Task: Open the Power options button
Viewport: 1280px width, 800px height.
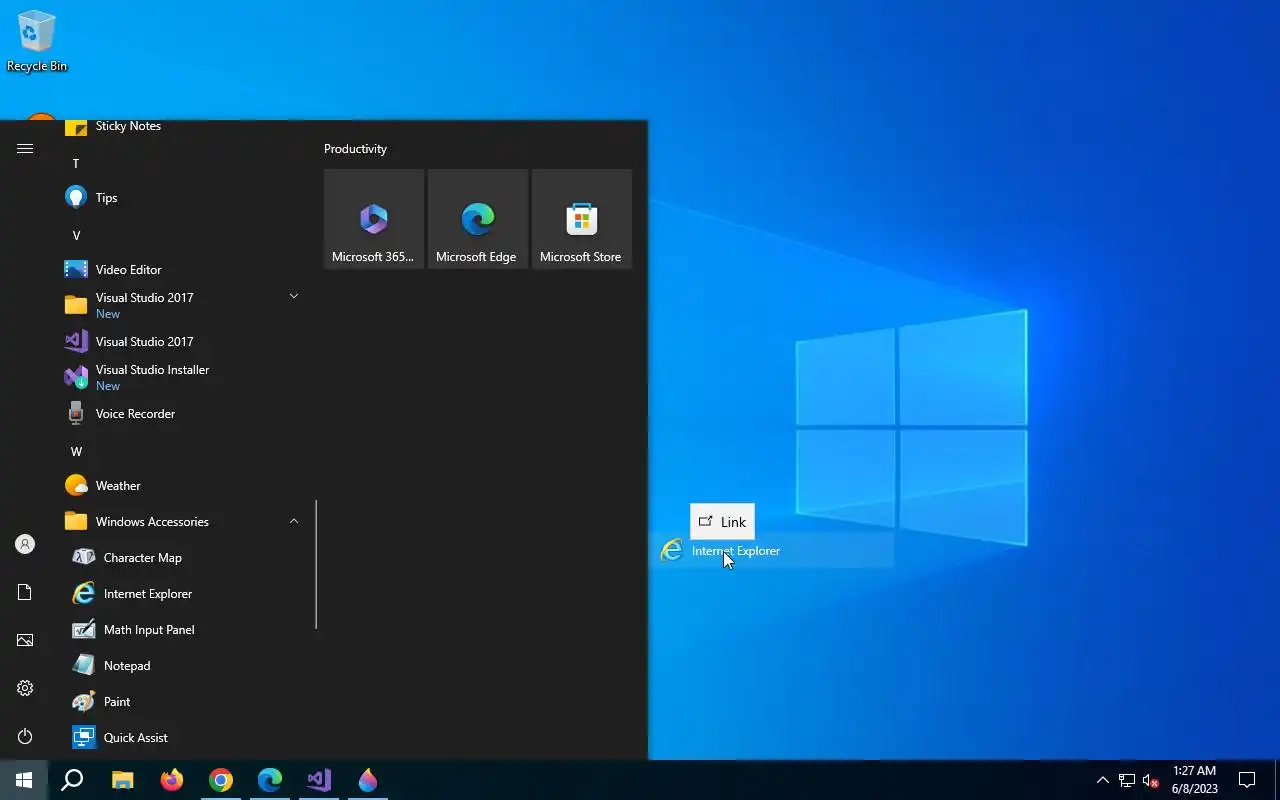Action: [x=25, y=736]
